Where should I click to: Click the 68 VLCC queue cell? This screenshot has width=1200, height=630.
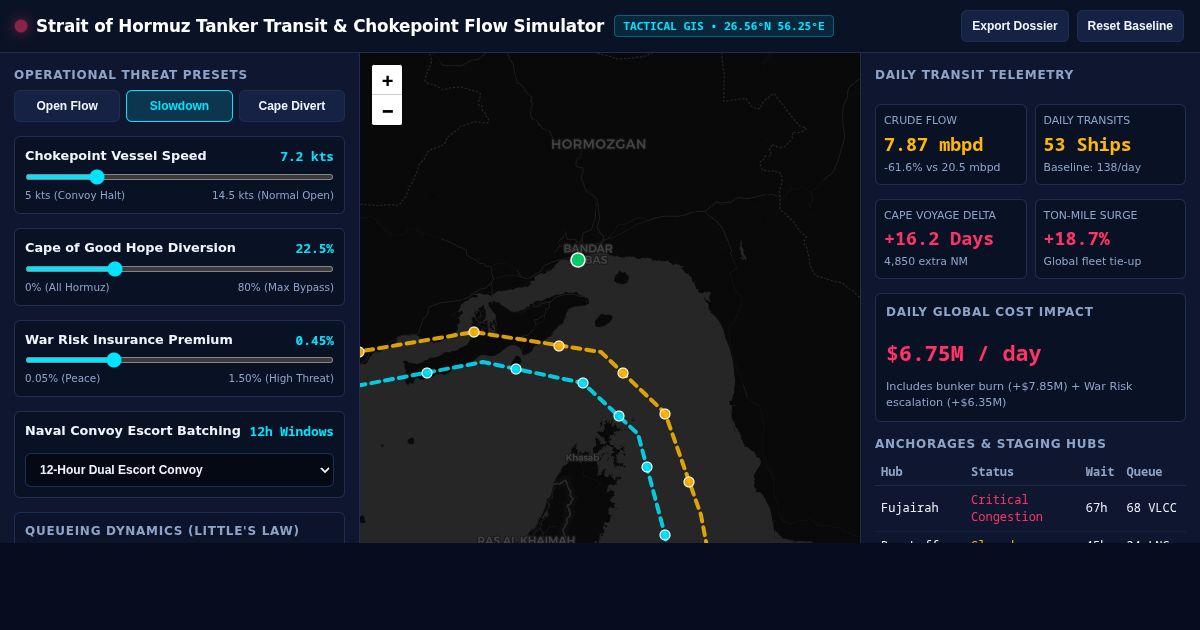point(1151,508)
